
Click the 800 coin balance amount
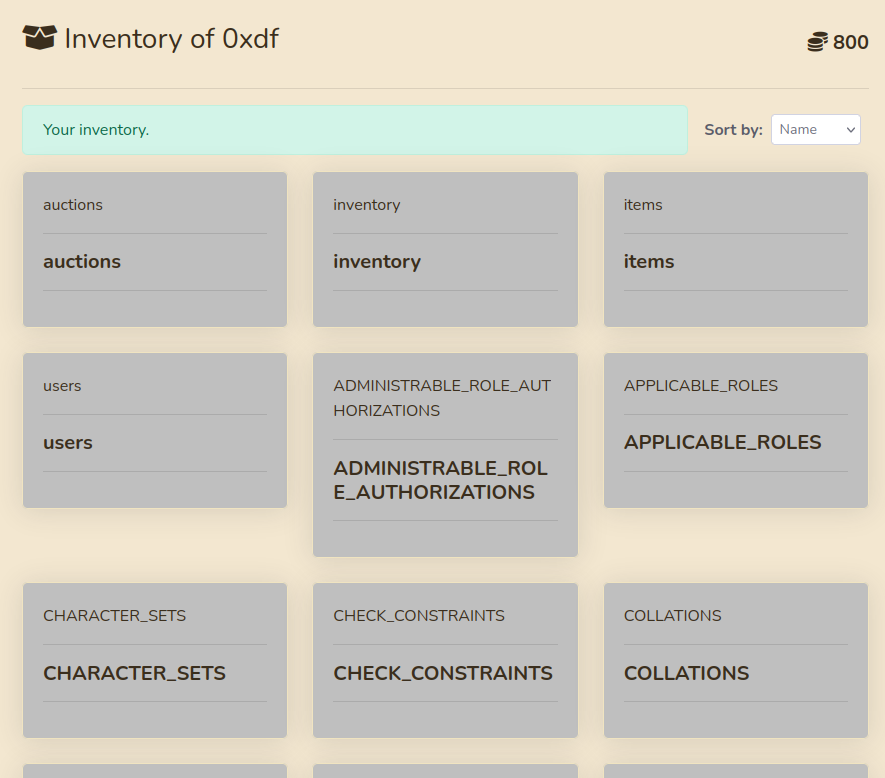pyautogui.click(x=850, y=42)
